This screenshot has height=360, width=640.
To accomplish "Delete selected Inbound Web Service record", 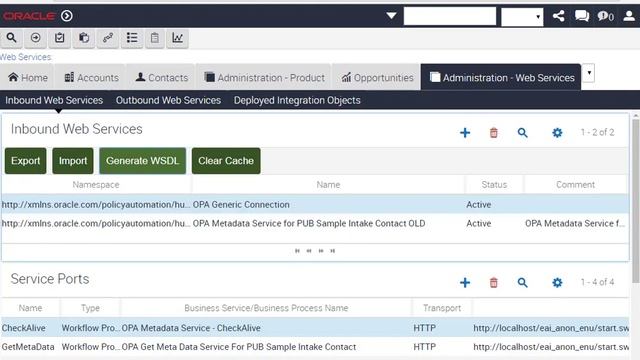I will point(493,133).
